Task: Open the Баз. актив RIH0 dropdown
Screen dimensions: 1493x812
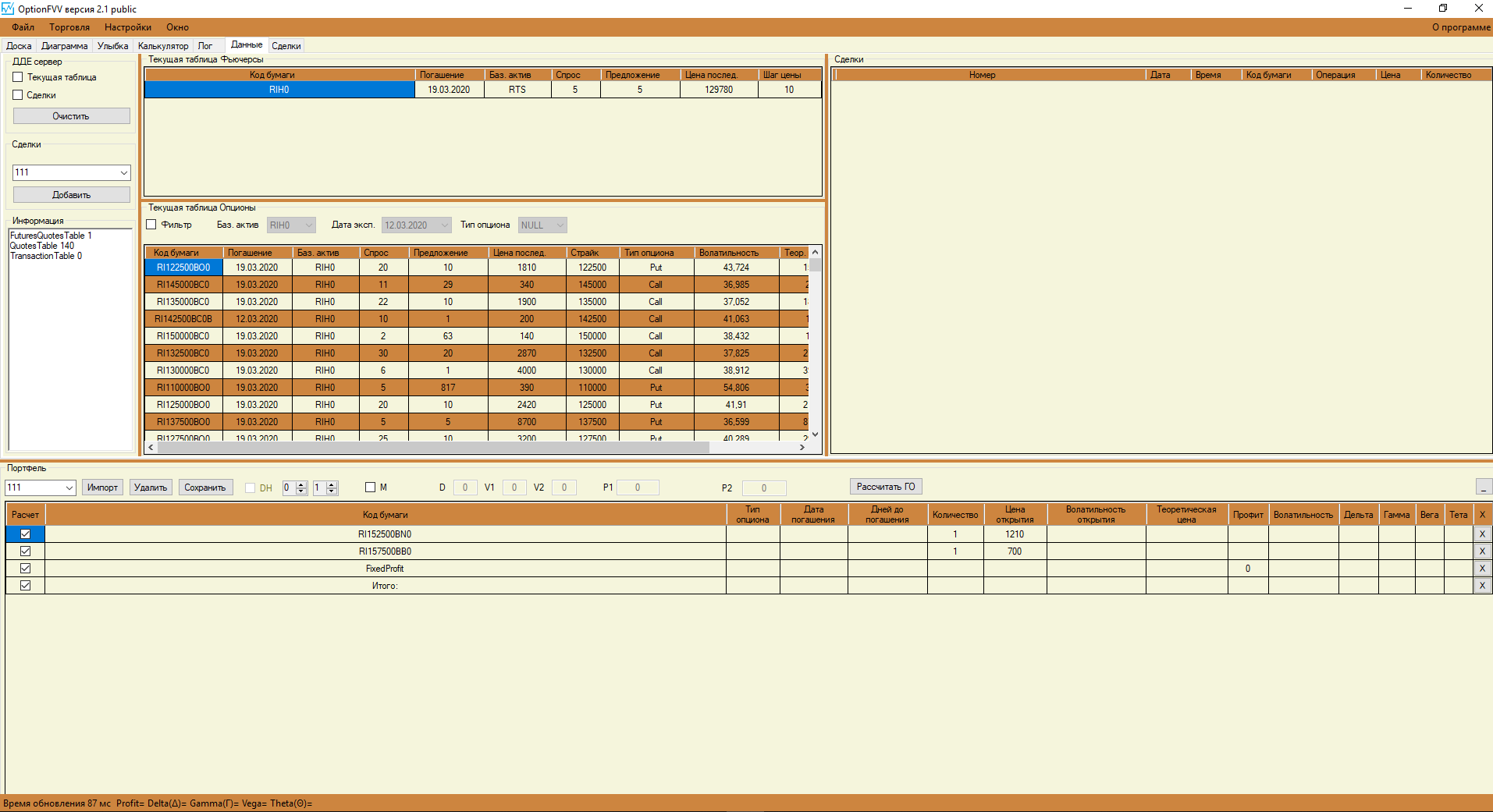Action: coord(291,225)
